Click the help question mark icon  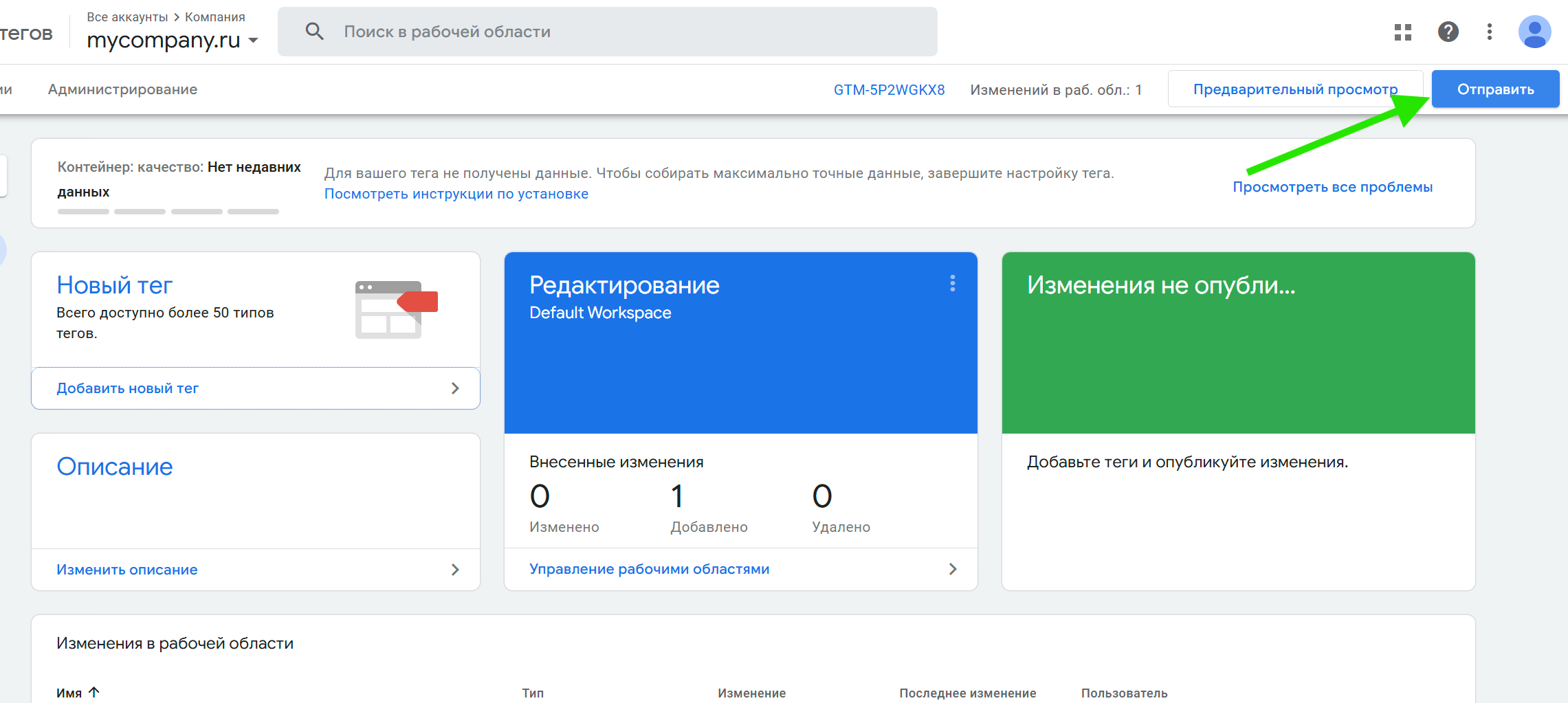click(1448, 32)
